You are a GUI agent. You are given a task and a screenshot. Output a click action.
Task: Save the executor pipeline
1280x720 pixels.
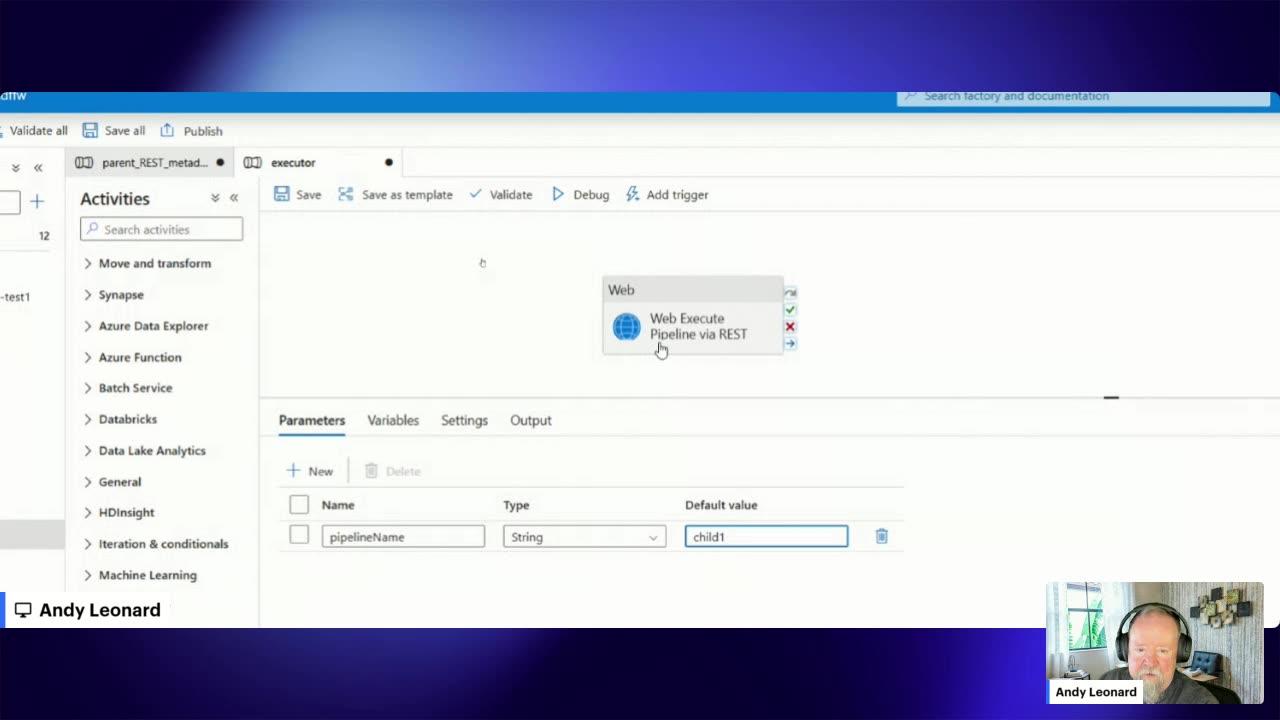point(297,194)
